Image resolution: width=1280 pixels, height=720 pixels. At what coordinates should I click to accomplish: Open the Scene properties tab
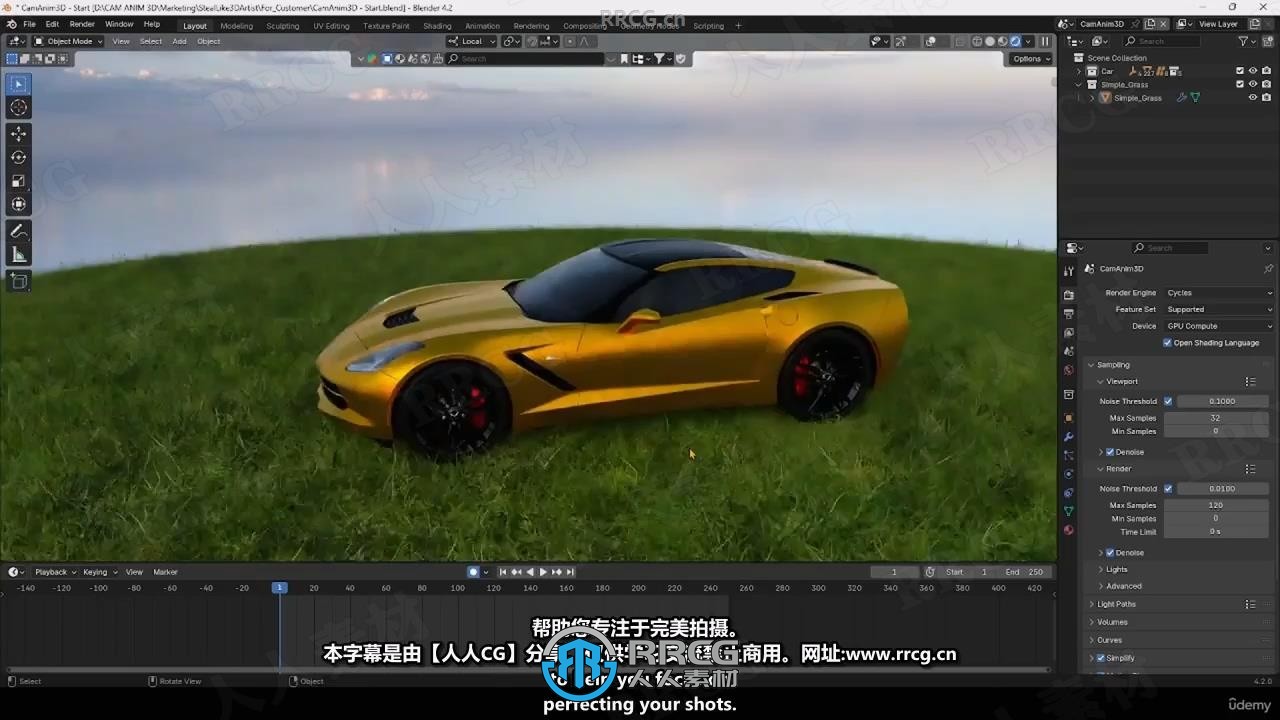pos(1069,352)
